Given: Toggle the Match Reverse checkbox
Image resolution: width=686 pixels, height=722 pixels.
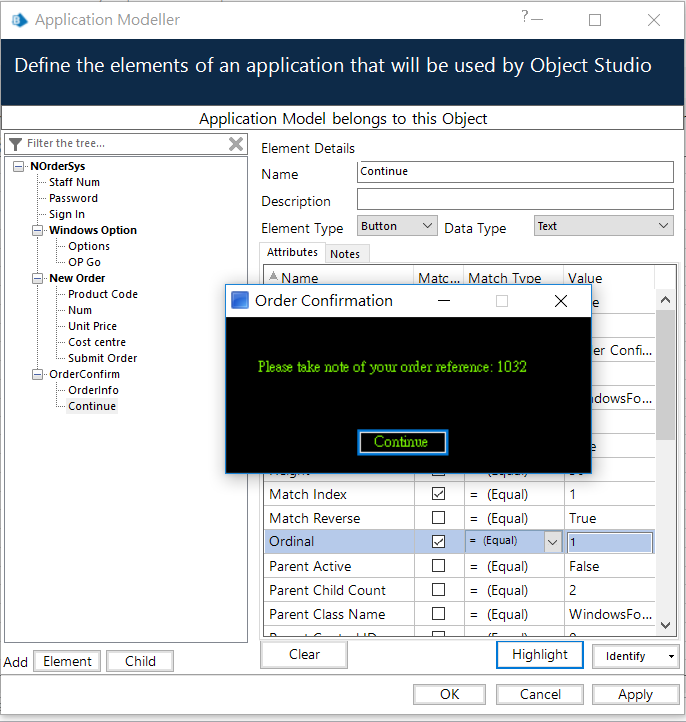Looking at the screenshot, I should tap(438, 518).
